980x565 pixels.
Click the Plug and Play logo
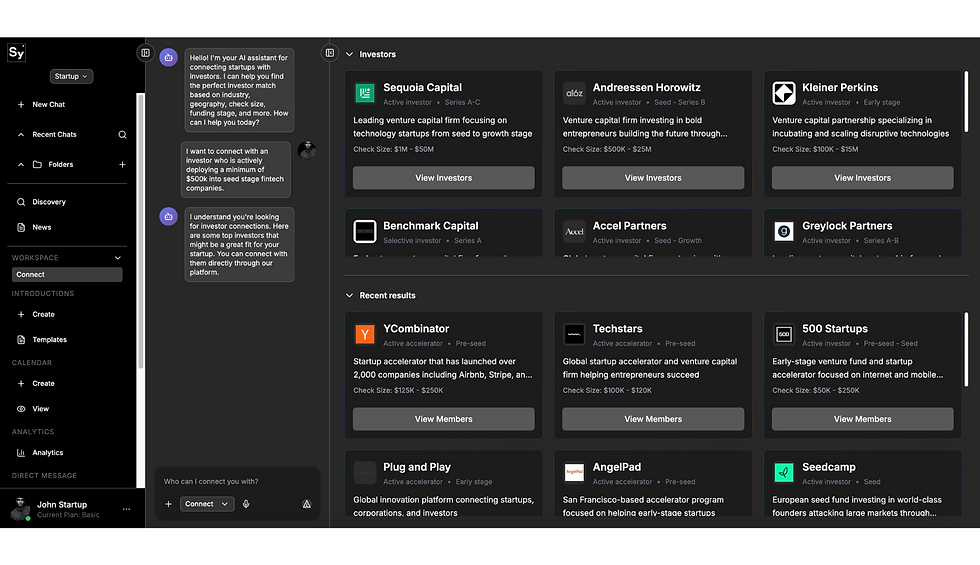coord(364,472)
